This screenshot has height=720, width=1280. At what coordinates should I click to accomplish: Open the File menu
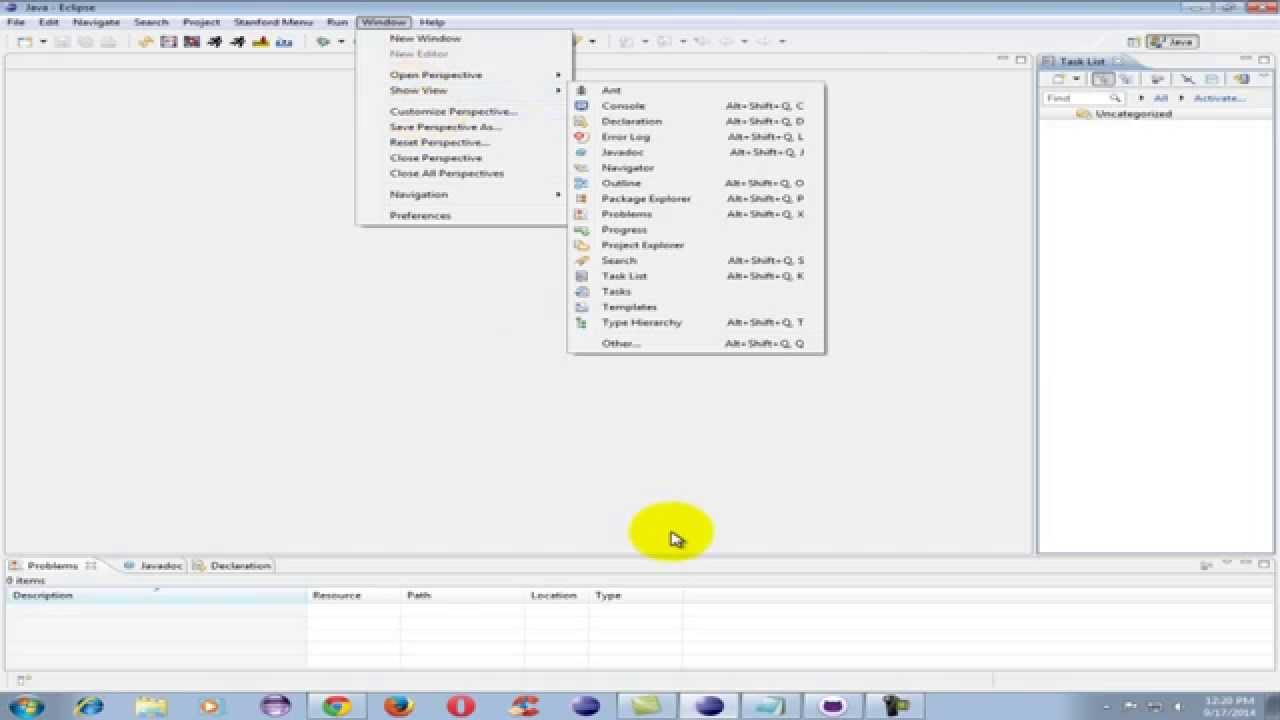point(16,22)
